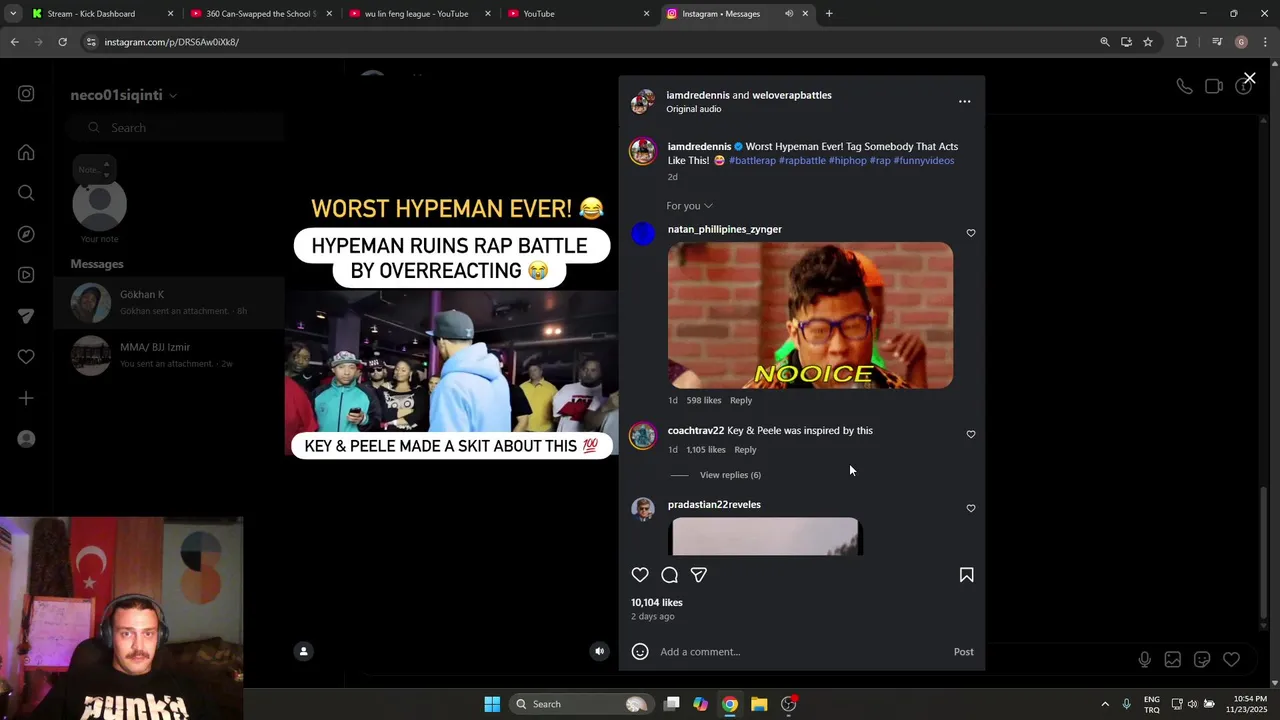1280x720 pixels.
Task: Switch to the YouTube tab
Action: click(x=577, y=14)
